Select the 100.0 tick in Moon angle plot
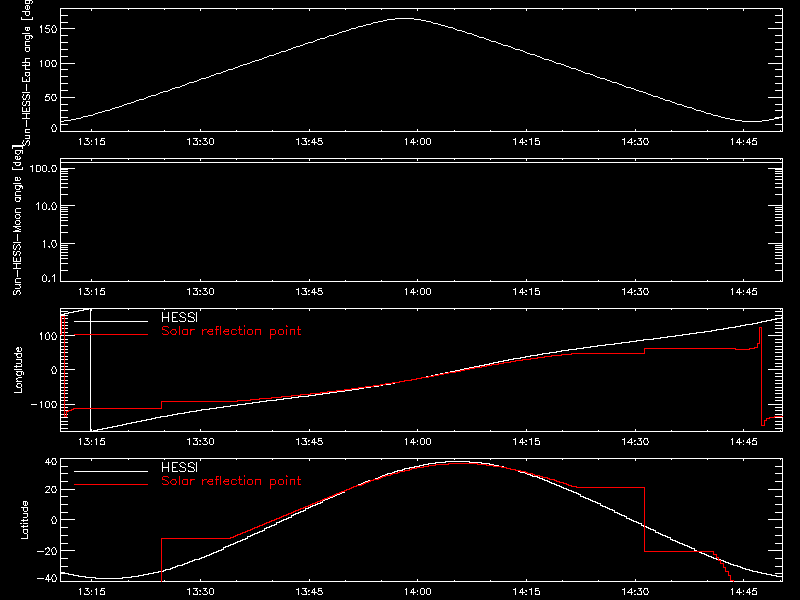This screenshot has height=600, width=800. tap(43, 169)
